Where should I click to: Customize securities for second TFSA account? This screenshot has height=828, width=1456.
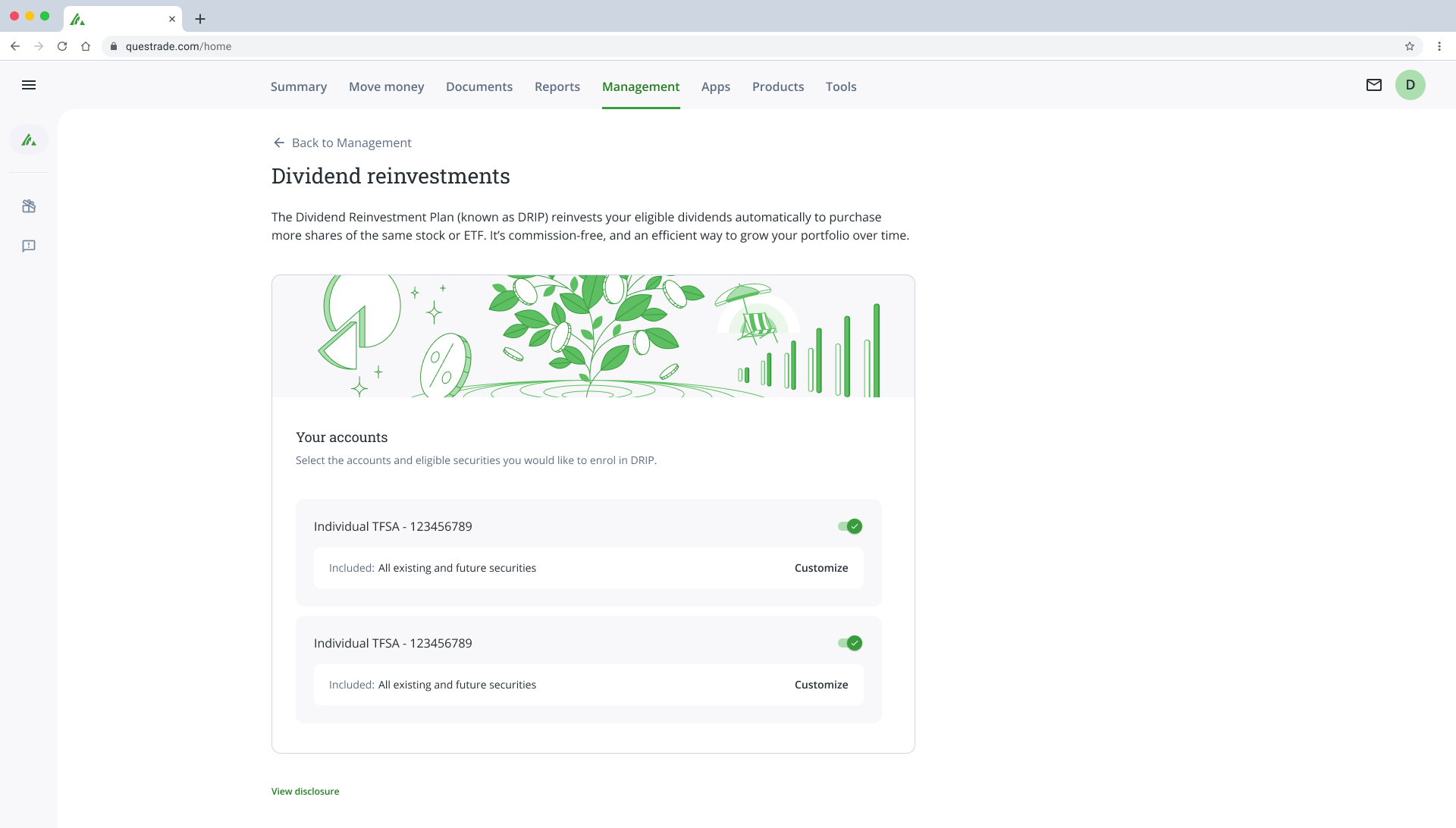(x=821, y=685)
